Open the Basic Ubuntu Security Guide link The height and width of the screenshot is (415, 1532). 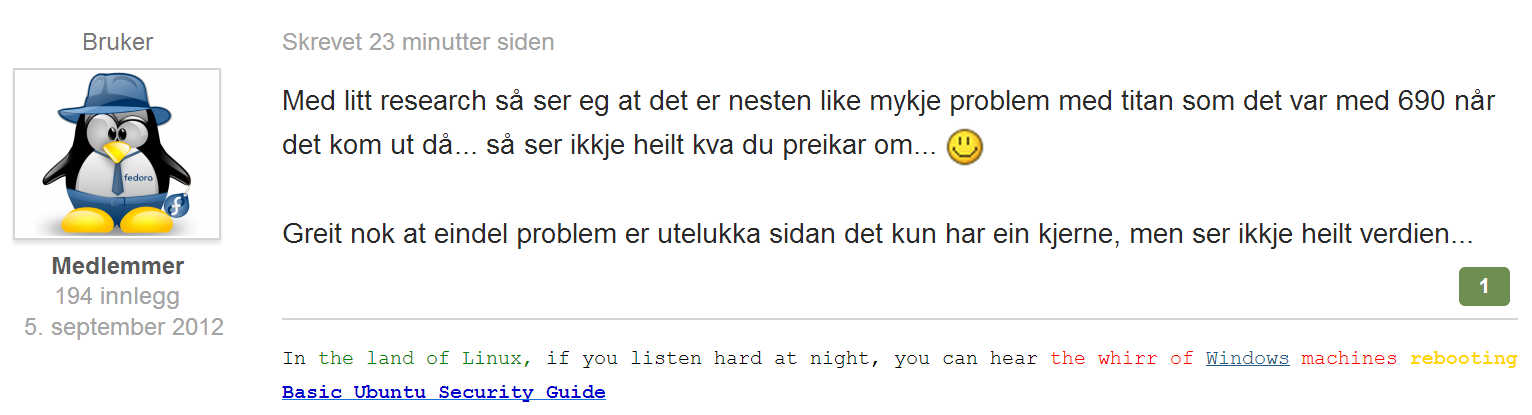444,392
